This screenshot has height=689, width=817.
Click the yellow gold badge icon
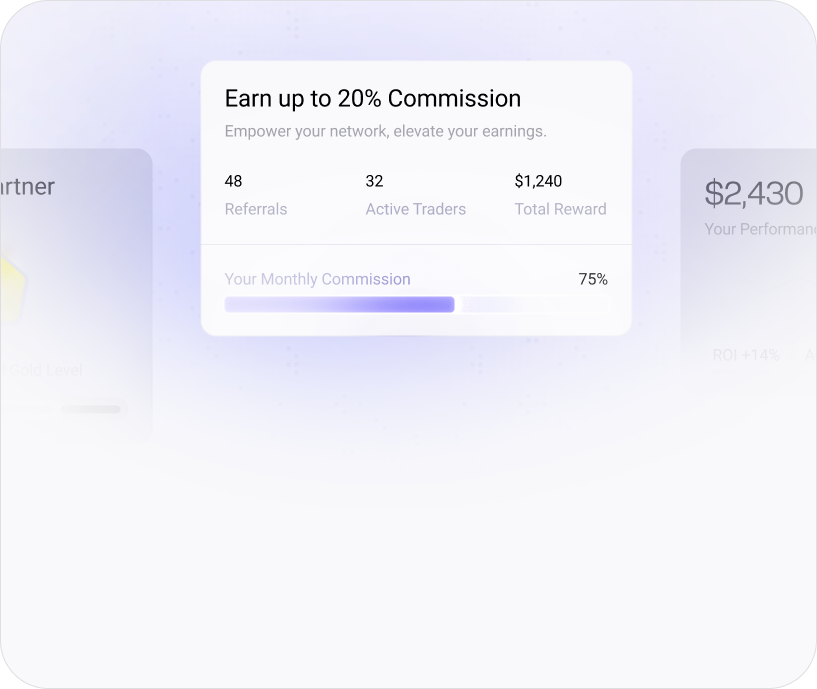[12, 285]
